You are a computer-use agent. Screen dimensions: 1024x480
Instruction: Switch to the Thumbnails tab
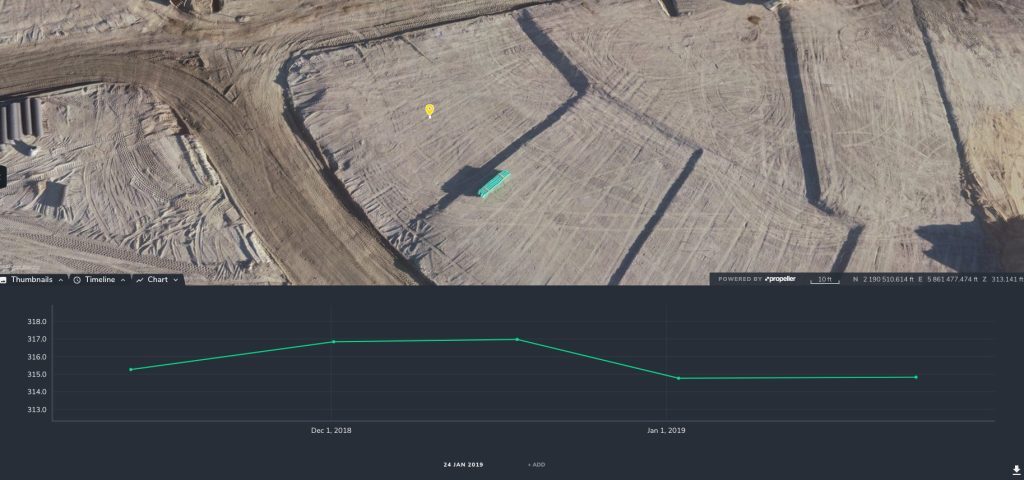tap(33, 280)
